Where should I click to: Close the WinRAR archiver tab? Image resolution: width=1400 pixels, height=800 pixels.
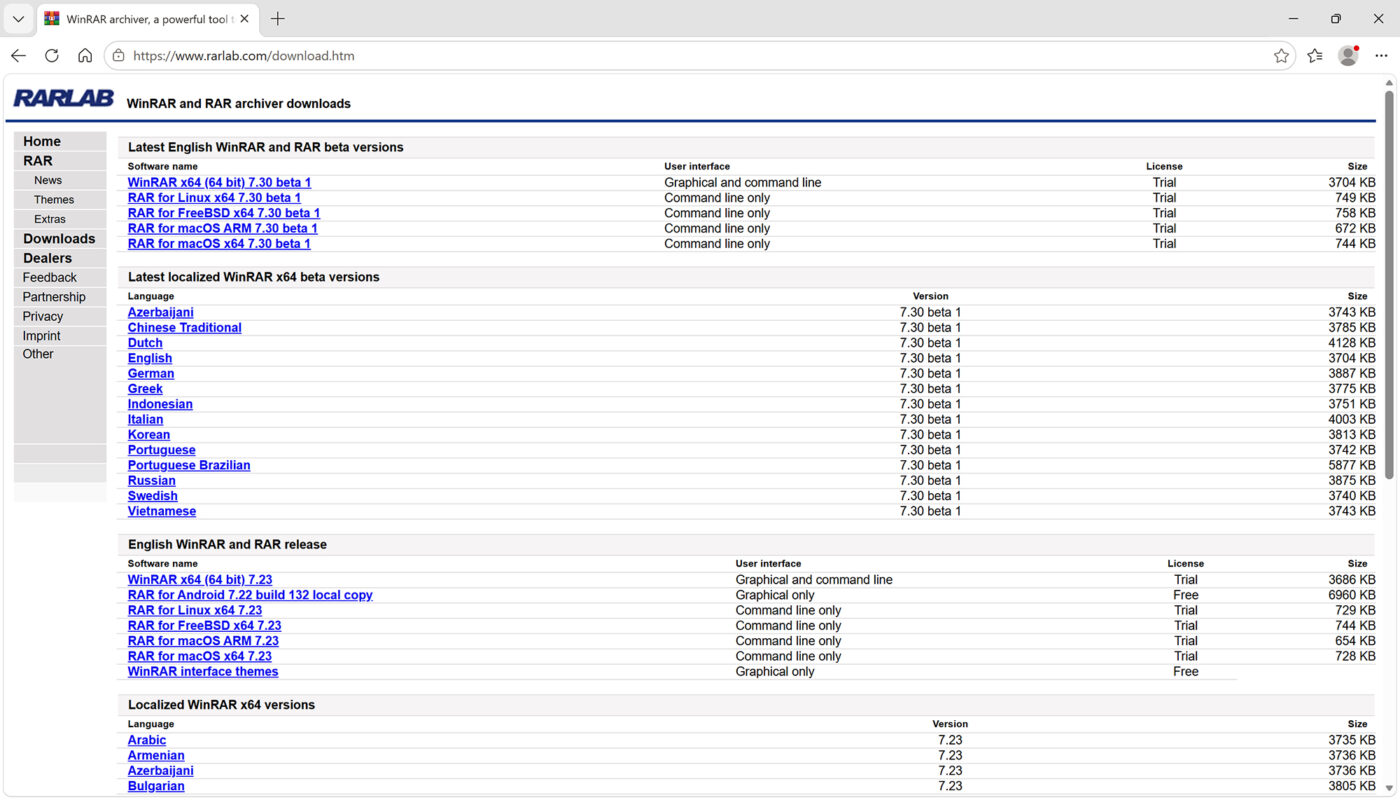tap(245, 19)
